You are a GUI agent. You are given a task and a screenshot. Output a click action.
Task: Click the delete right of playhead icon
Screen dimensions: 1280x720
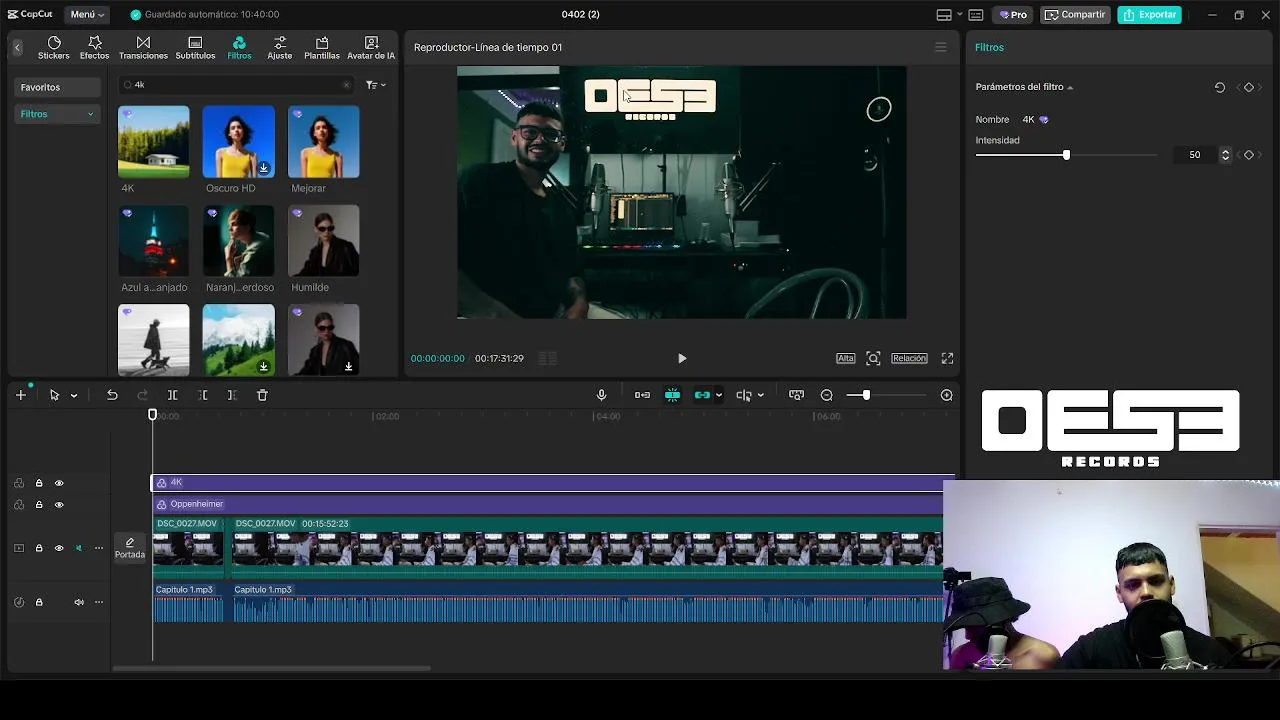[232, 395]
